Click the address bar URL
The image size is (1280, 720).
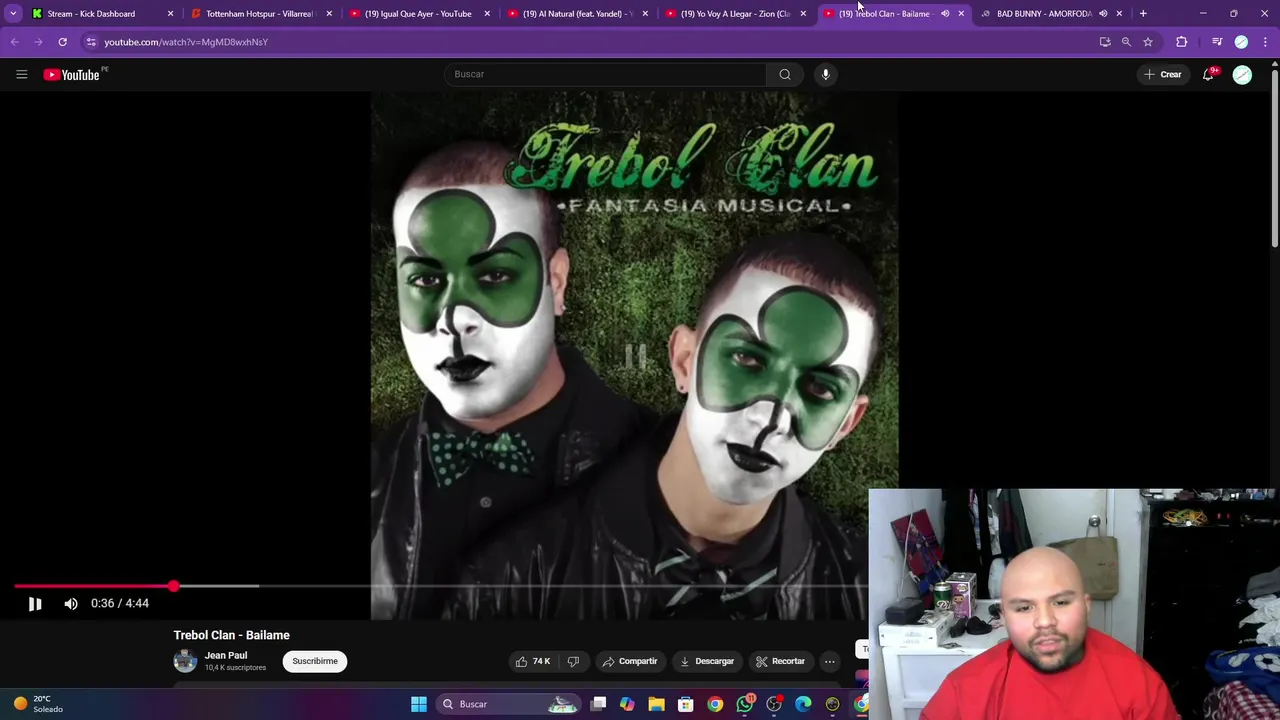(186, 42)
